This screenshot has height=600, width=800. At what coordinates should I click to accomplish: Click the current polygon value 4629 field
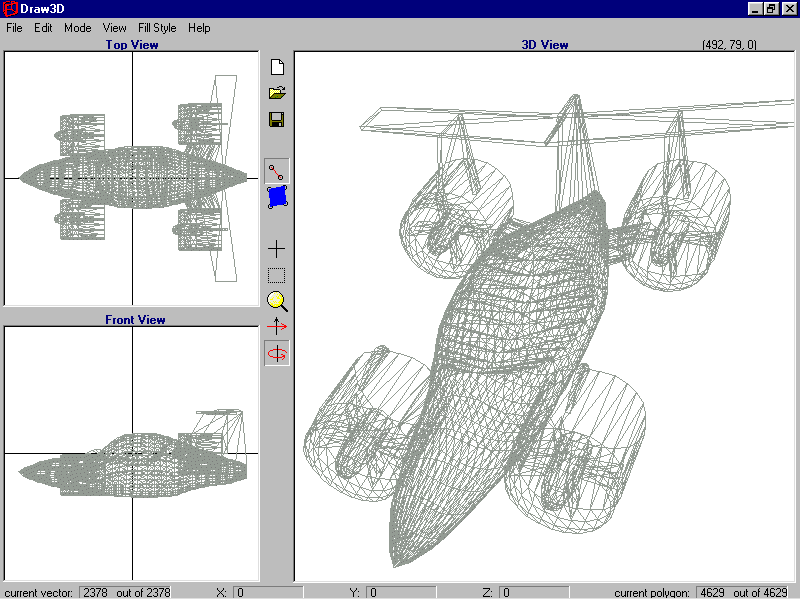pyautogui.click(x=743, y=592)
